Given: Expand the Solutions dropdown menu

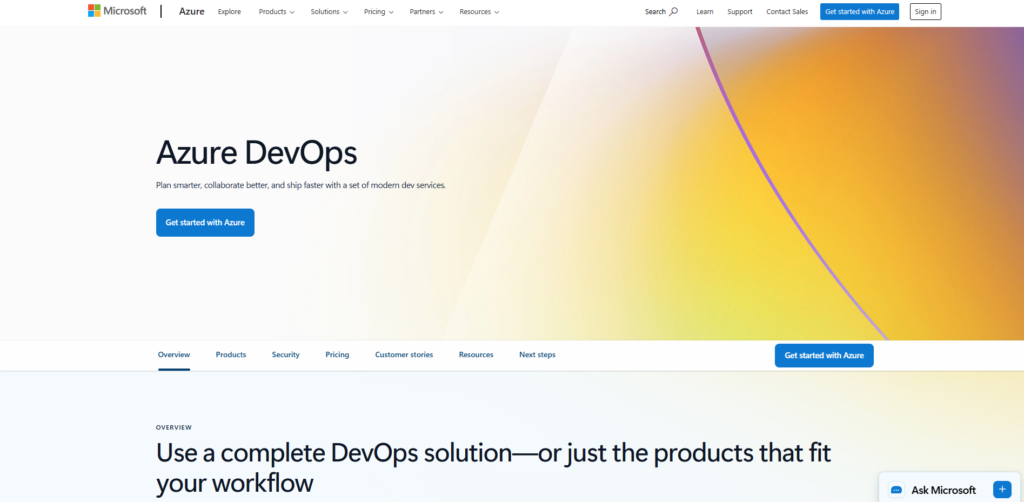Looking at the screenshot, I should point(329,12).
